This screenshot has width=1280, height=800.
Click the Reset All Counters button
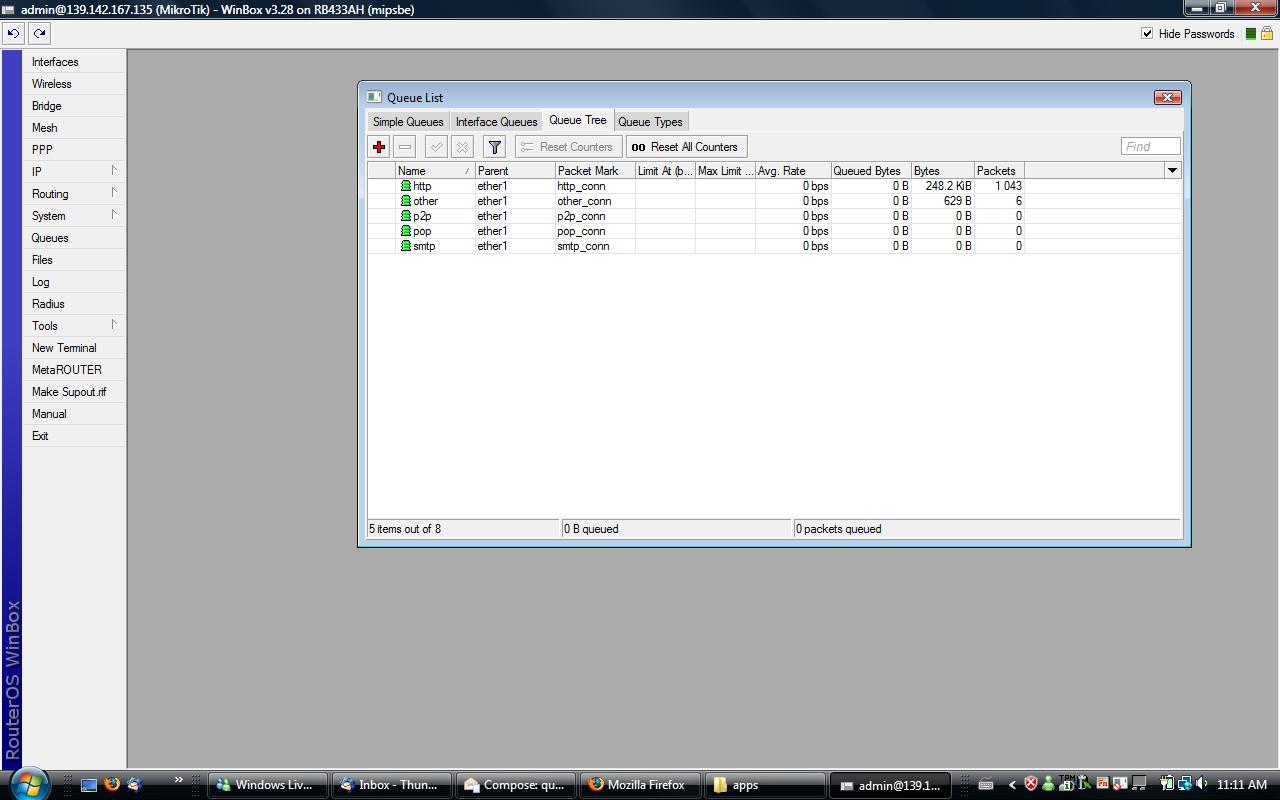pos(686,147)
